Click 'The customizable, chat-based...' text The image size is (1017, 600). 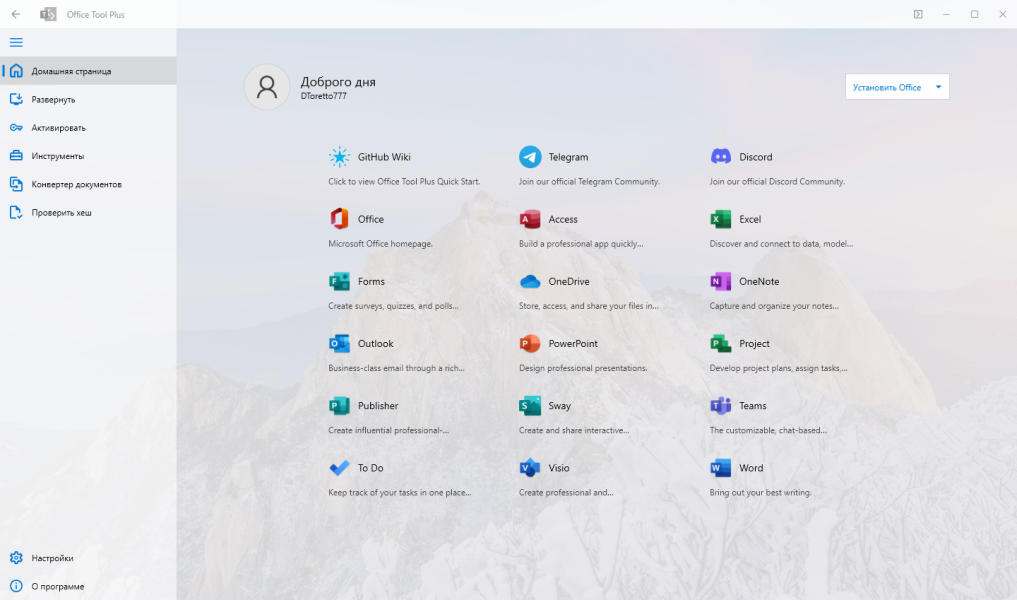(768, 431)
